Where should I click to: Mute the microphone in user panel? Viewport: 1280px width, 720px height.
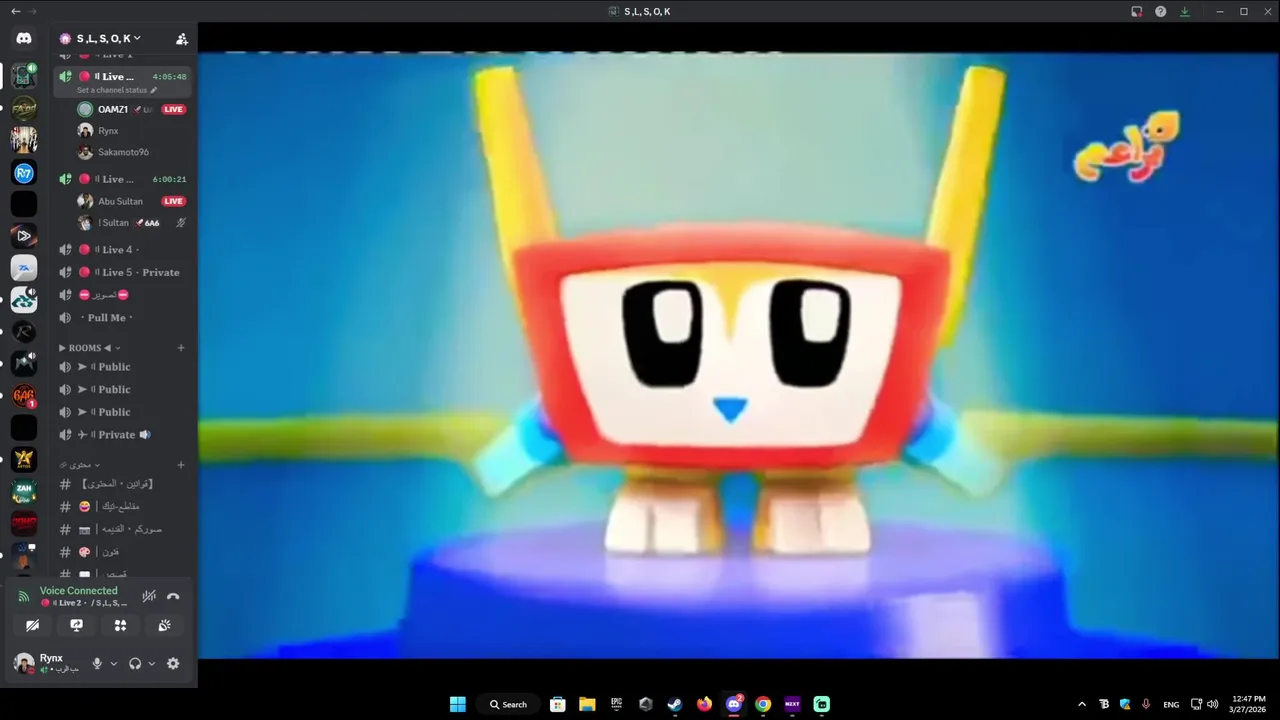tap(97, 663)
